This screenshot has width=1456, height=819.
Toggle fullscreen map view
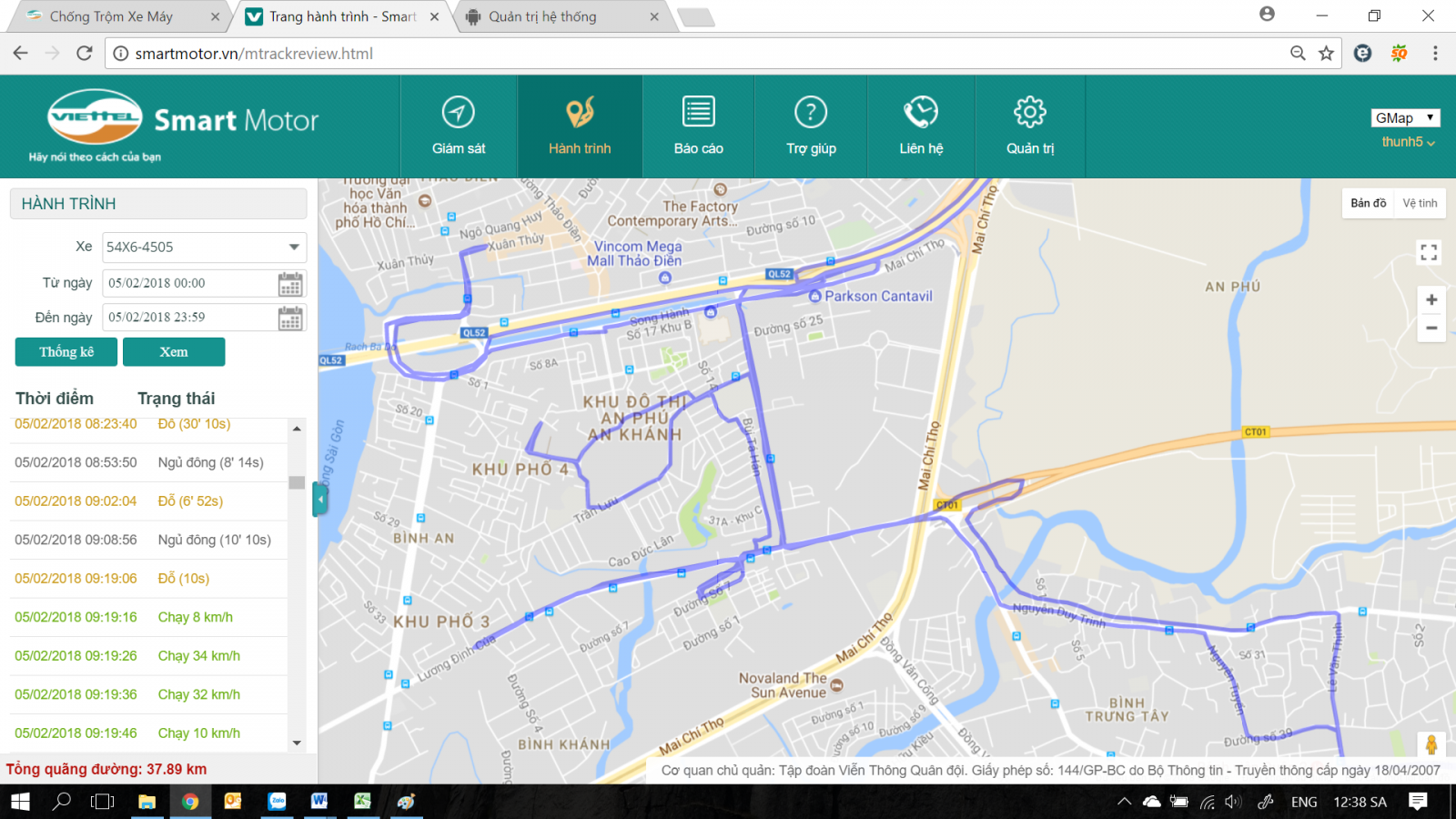click(1429, 252)
